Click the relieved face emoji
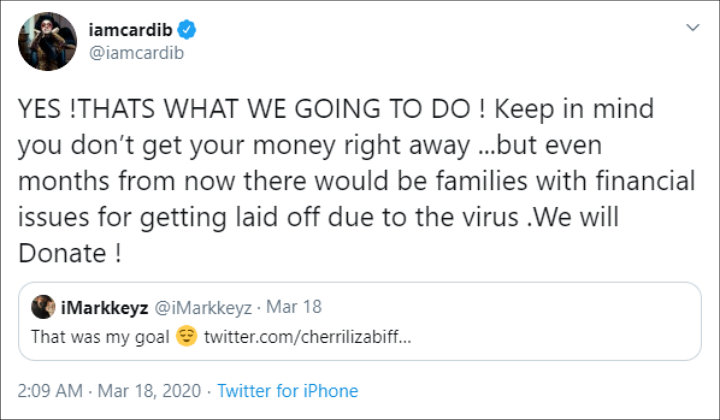This screenshot has width=720, height=420. pos(186,336)
